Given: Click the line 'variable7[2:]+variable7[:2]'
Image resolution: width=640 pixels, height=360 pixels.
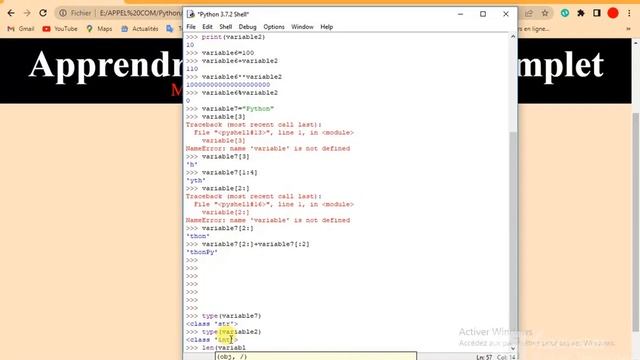Looking at the screenshot, I should click(x=256, y=244).
